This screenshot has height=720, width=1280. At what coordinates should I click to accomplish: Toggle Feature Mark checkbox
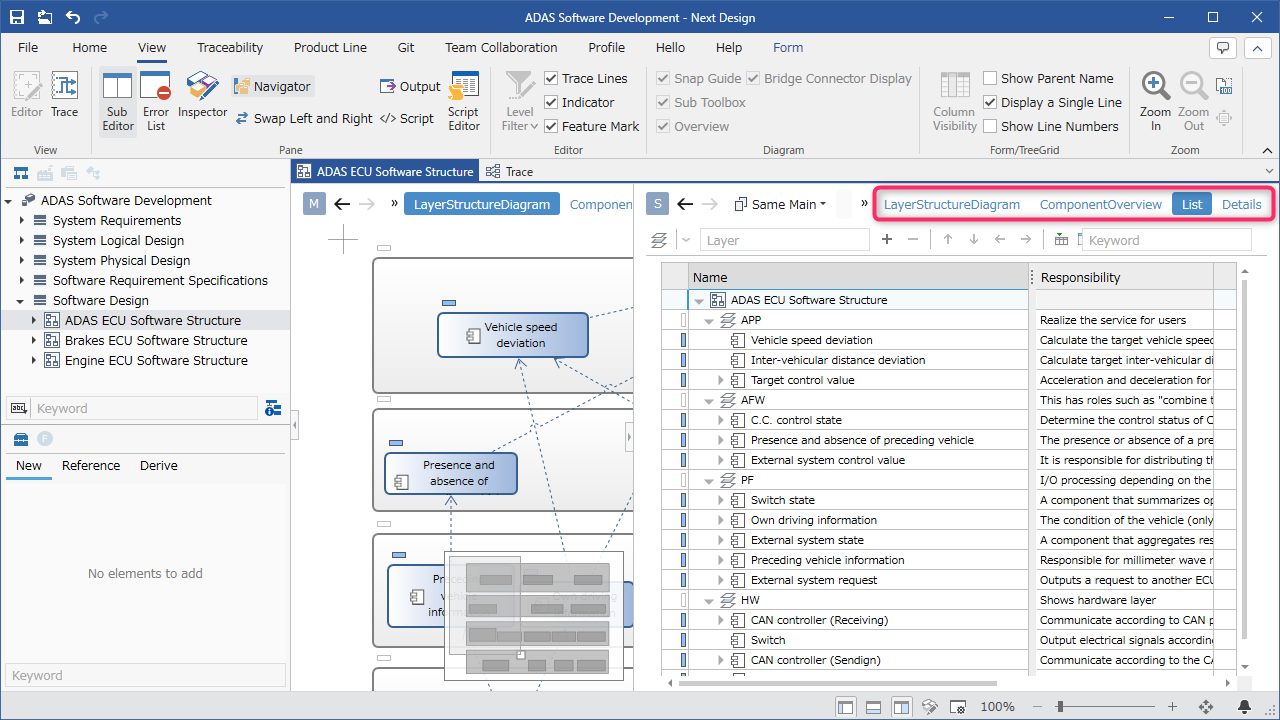coord(551,126)
